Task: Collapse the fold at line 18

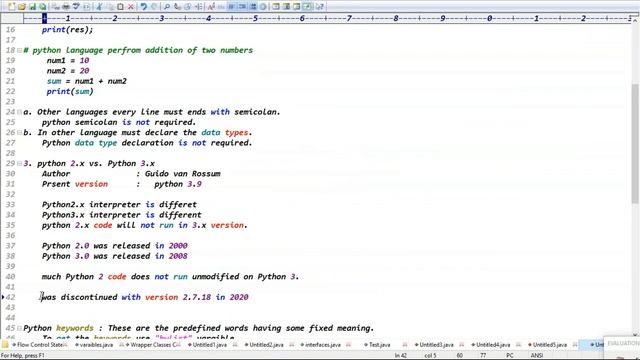Action: click(x=19, y=50)
